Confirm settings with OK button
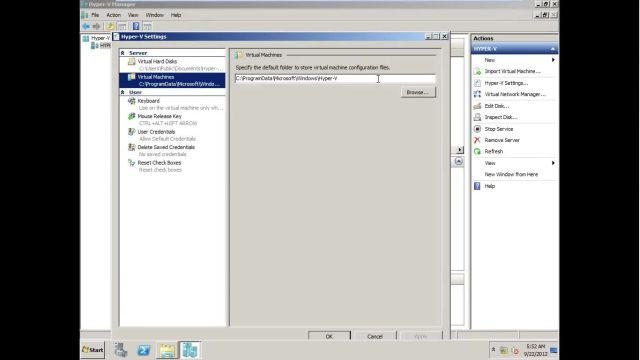Image resolution: width=640 pixels, height=360 pixels. point(329,336)
